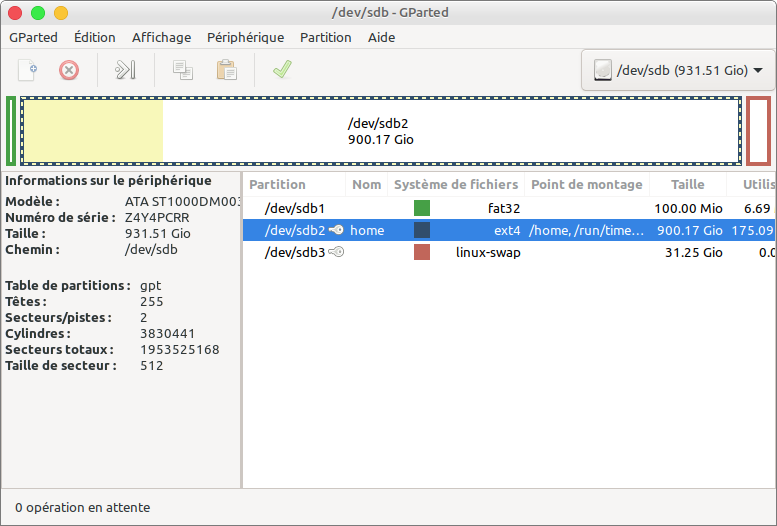Click the 900.17 Gio size cell in table
The width and height of the screenshot is (777, 526).
690,231
